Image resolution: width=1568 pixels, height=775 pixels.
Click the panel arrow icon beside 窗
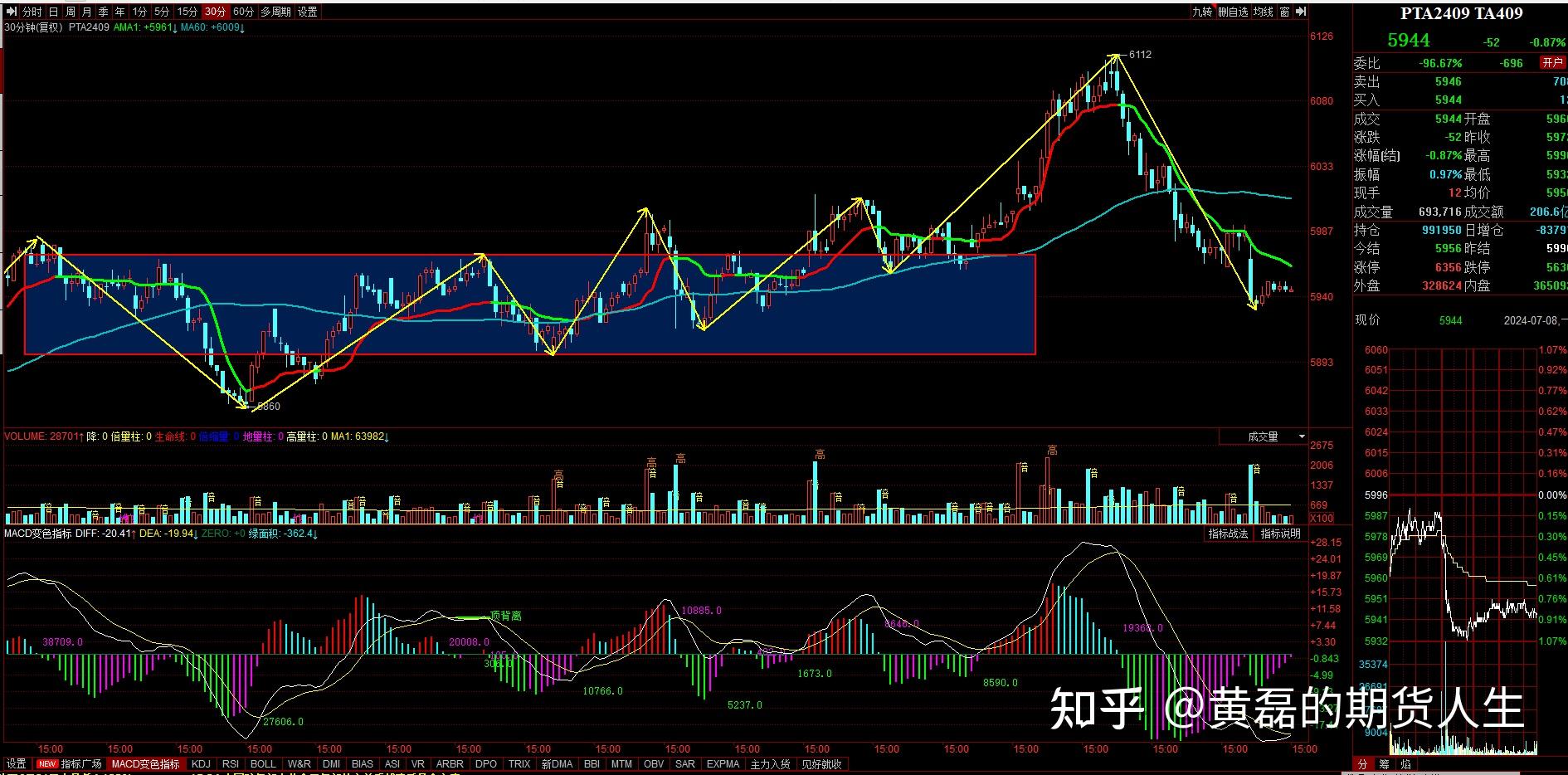coord(1302,12)
